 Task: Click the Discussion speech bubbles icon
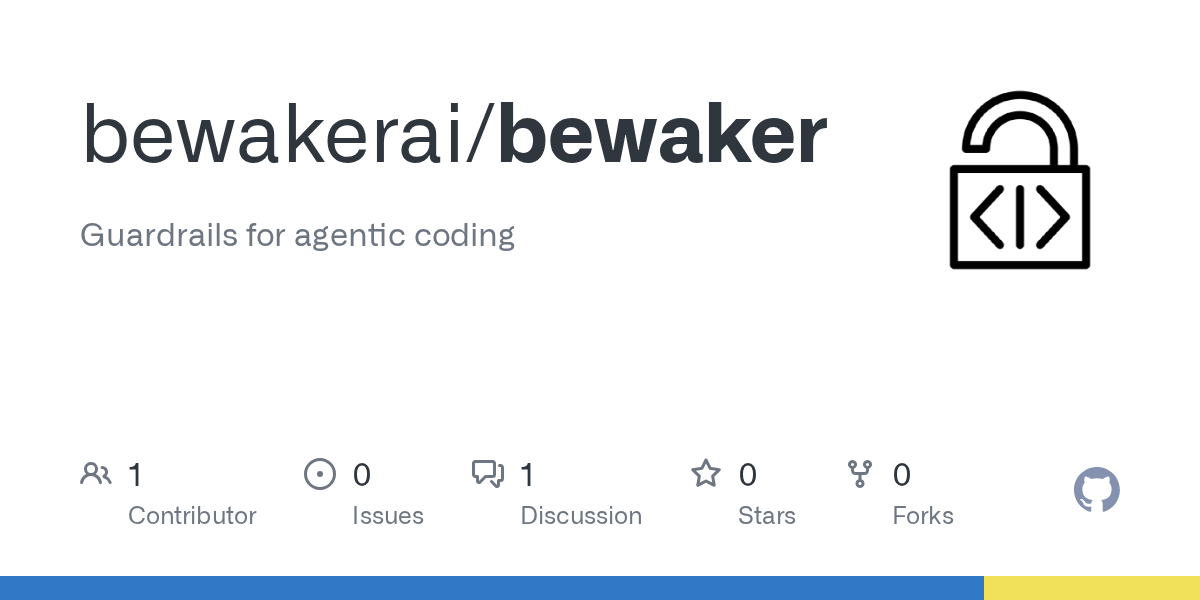(488, 474)
